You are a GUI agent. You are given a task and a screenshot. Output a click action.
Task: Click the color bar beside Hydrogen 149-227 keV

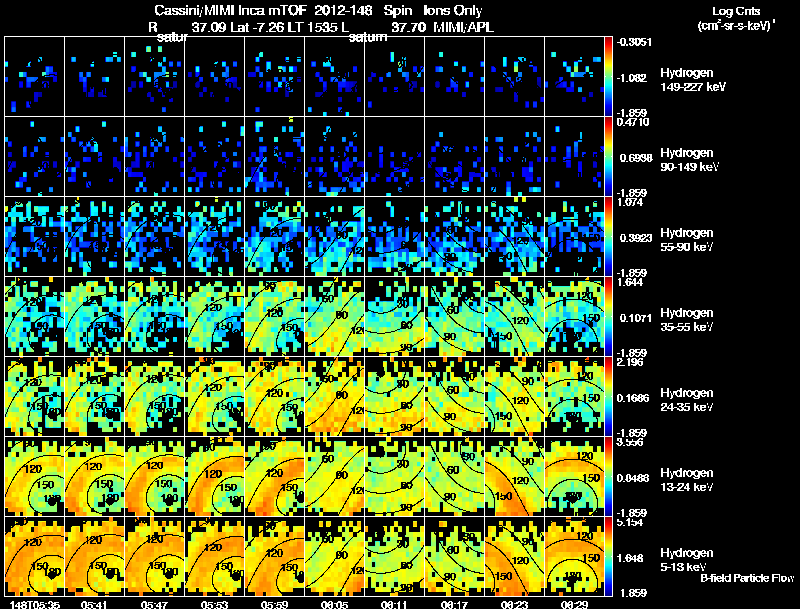pyautogui.click(x=608, y=77)
